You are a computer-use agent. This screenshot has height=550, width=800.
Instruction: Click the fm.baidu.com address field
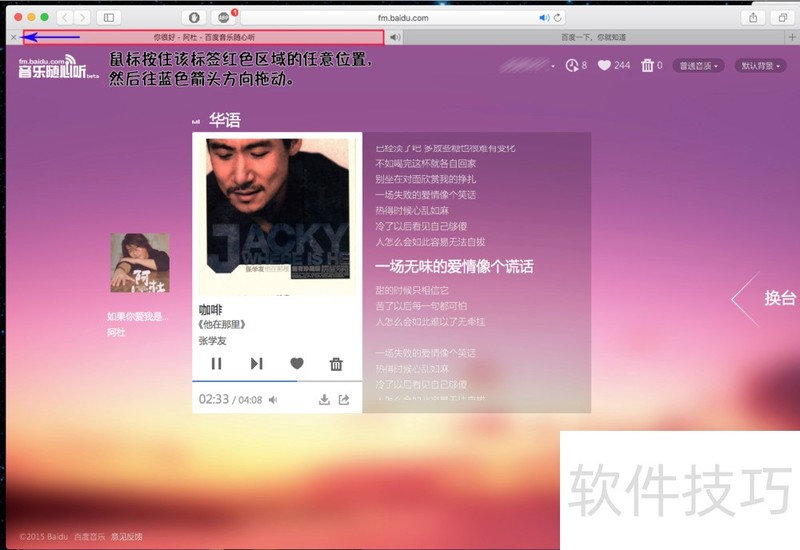403,17
